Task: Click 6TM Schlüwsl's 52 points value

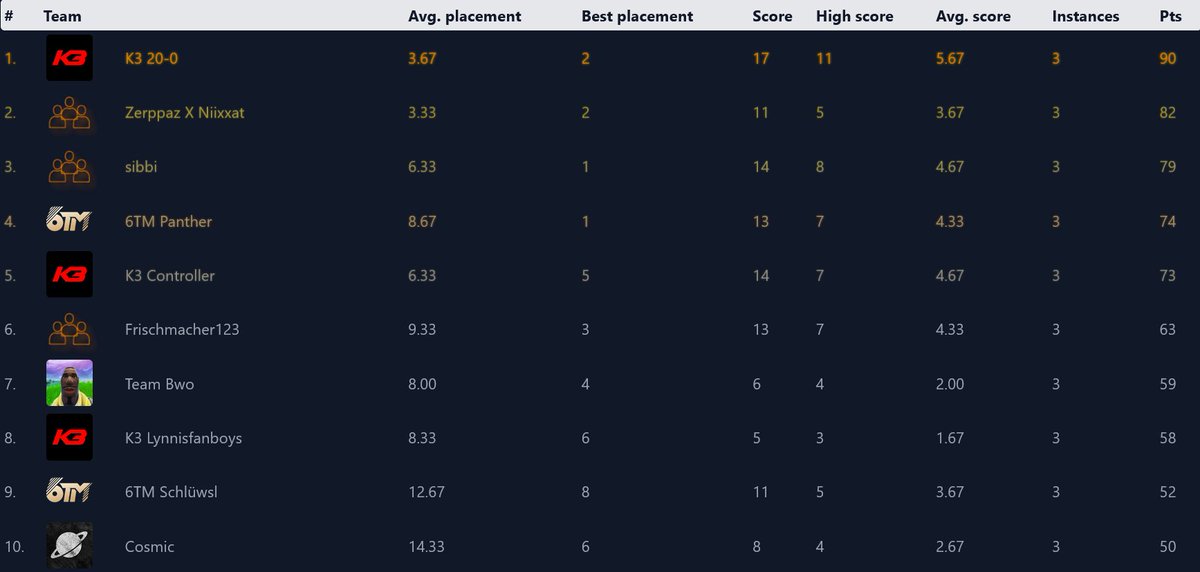Action: [x=1167, y=491]
